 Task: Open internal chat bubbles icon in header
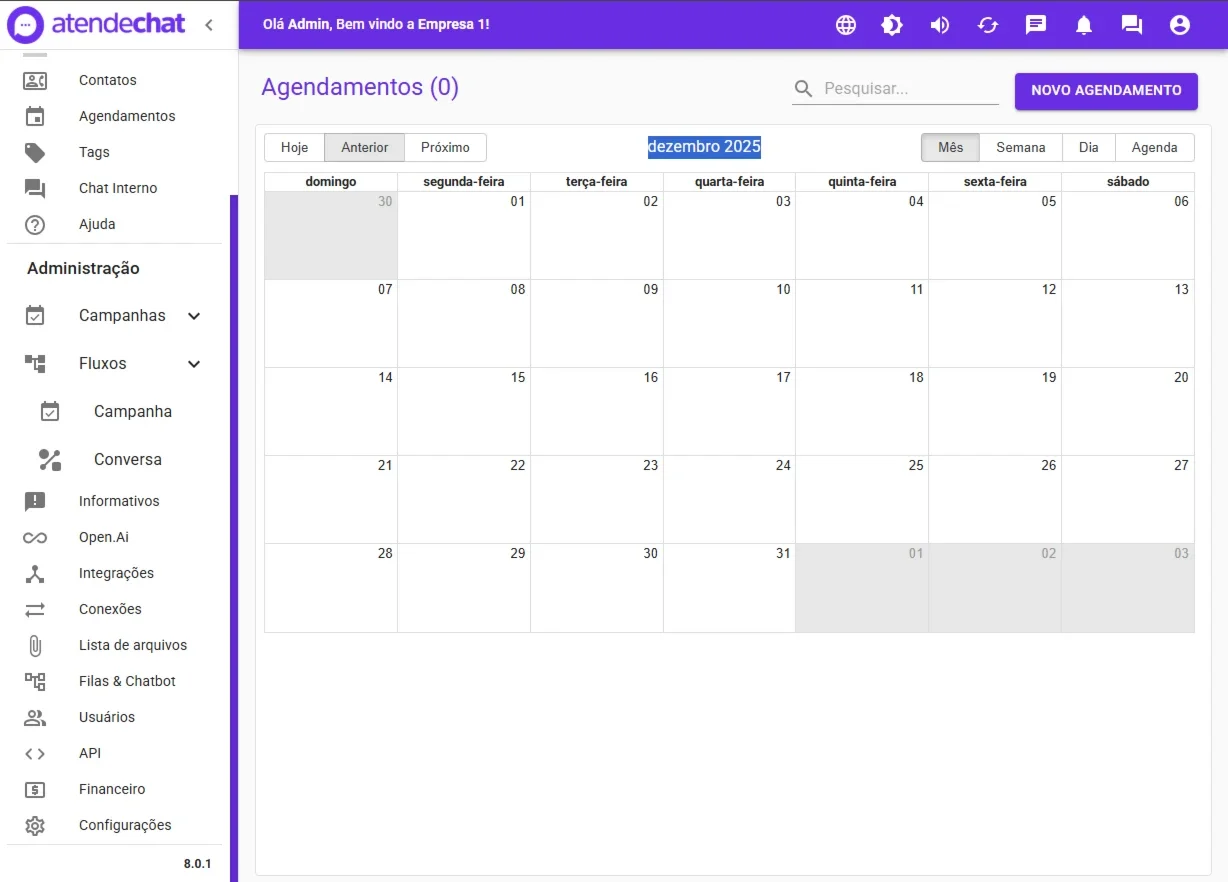click(1132, 25)
